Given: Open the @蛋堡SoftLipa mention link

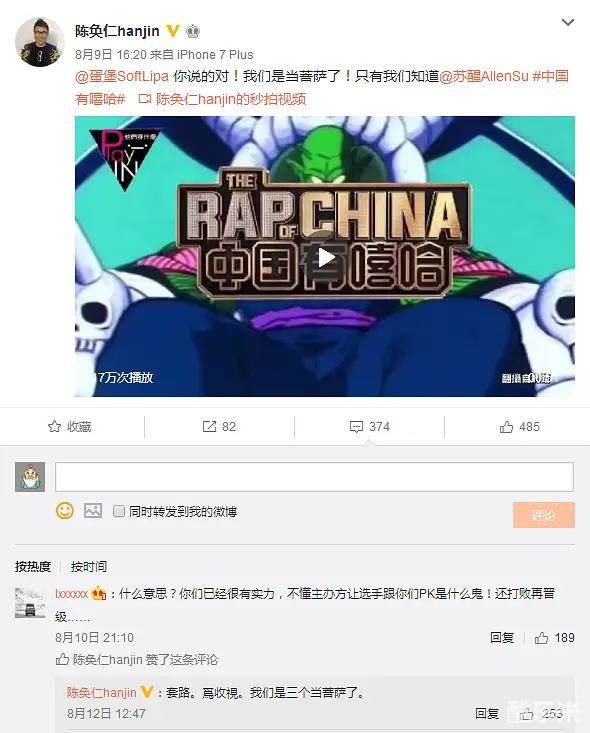Looking at the screenshot, I should click(x=122, y=76).
